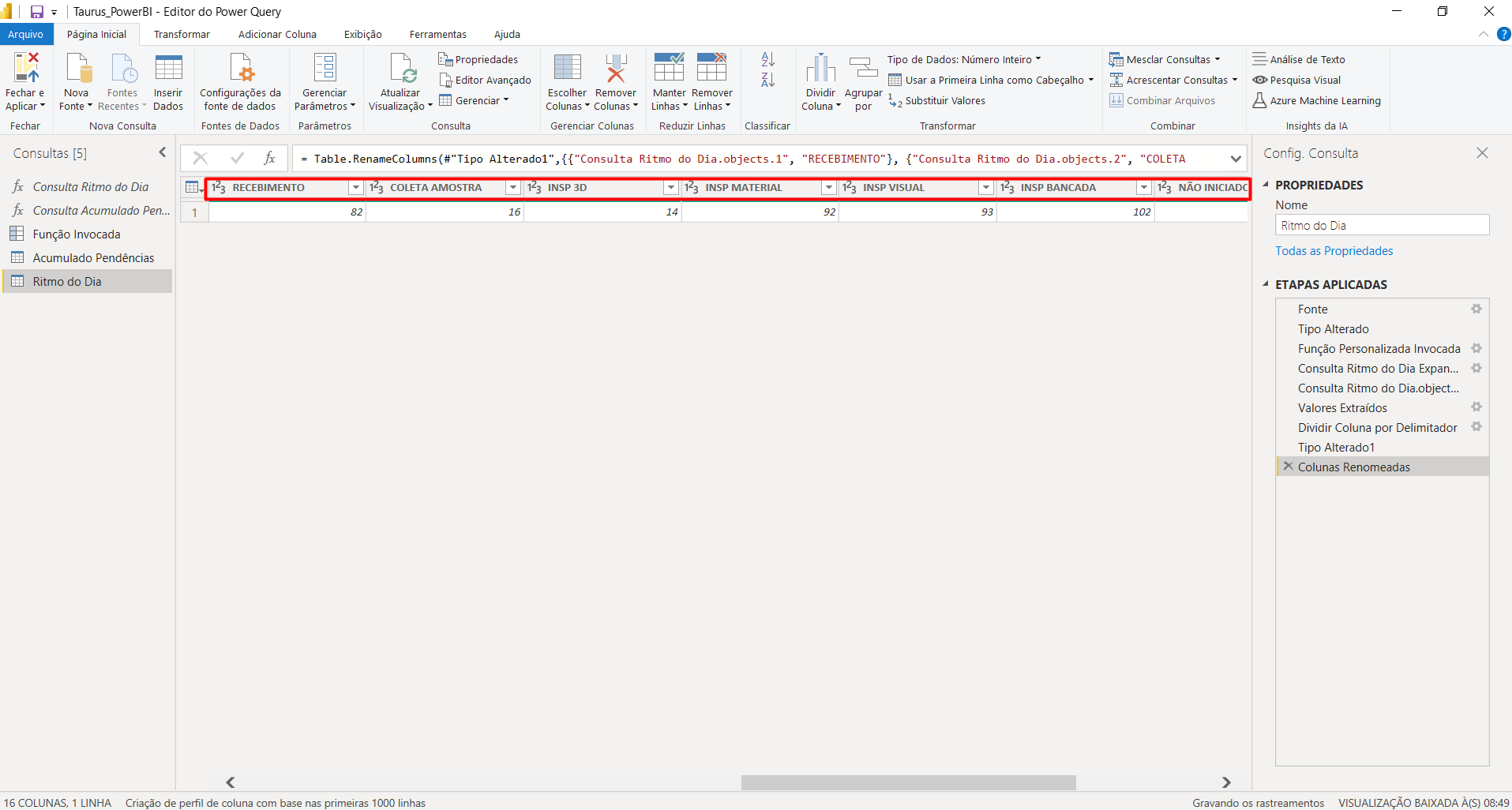Click the Remover Colunas icon

pyautogui.click(x=616, y=68)
